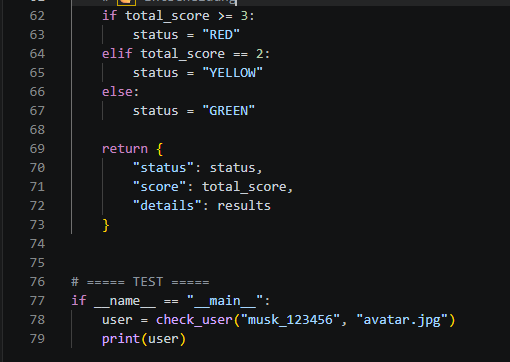Click the elif keyword on line 64
The height and width of the screenshot is (362, 510).
point(117,54)
